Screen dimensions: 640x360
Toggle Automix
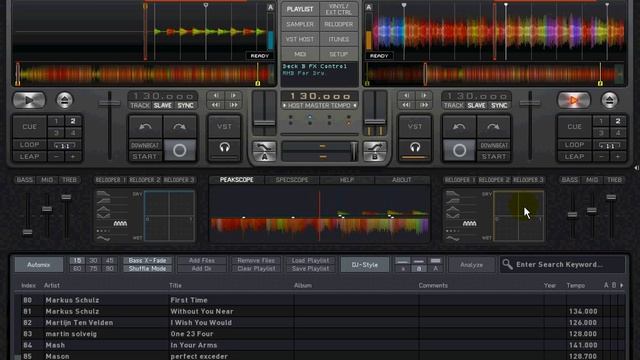(39, 265)
